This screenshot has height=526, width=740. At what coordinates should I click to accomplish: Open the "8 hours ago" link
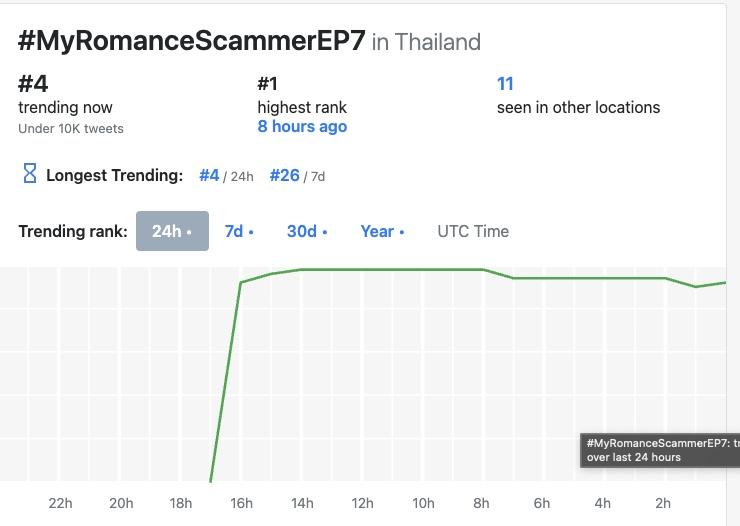click(302, 127)
